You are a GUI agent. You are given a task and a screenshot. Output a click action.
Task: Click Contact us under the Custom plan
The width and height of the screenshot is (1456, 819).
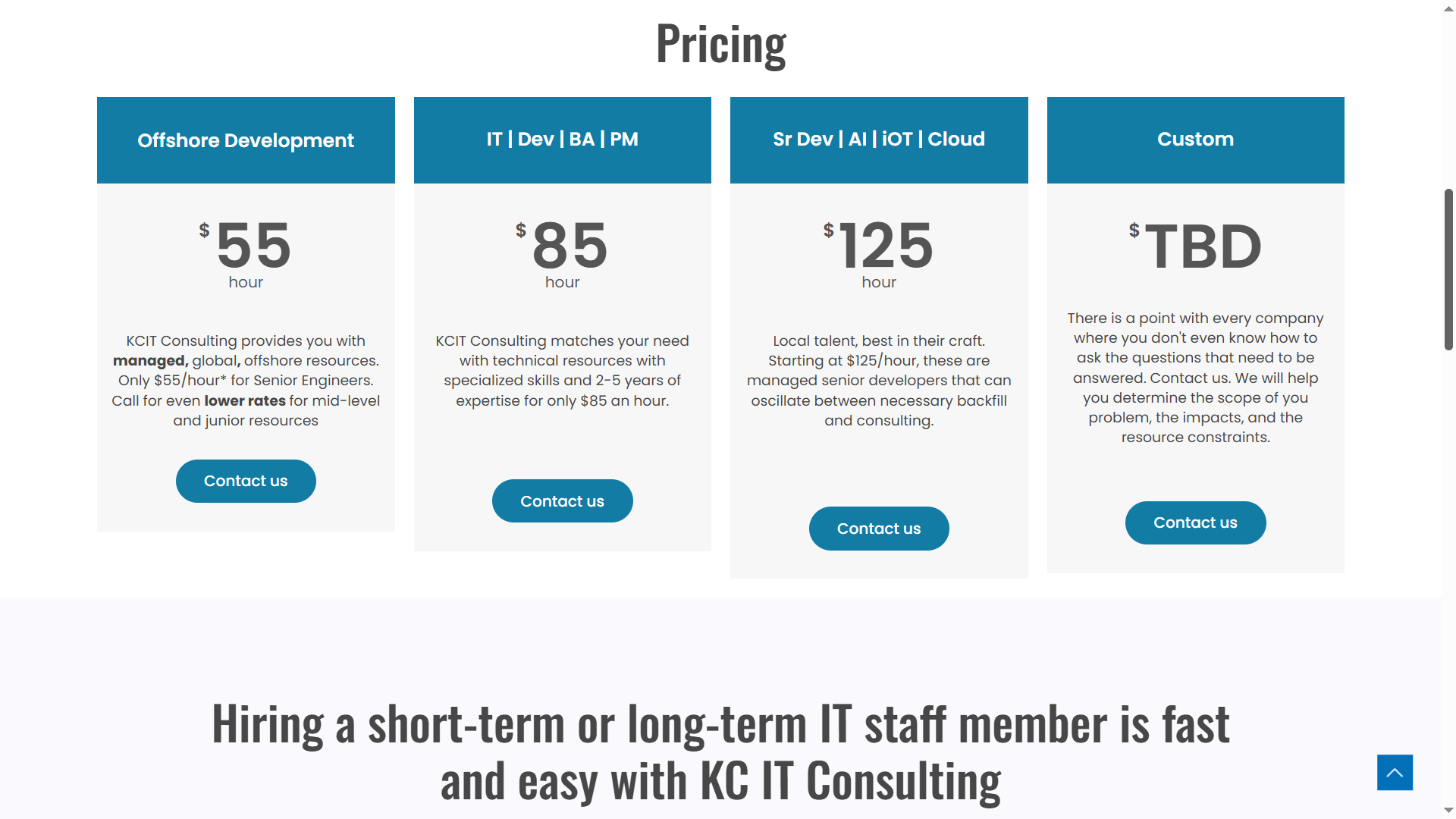click(x=1195, y=522)
